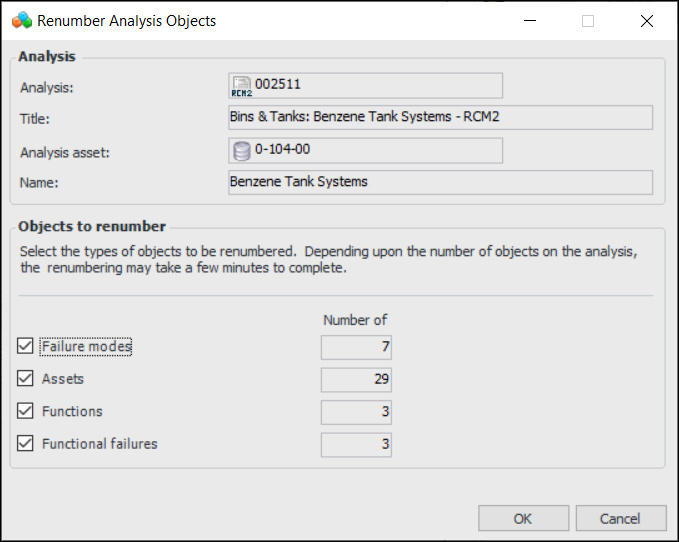Click the Name field Benzene Tank Systems

click(440, 182)
